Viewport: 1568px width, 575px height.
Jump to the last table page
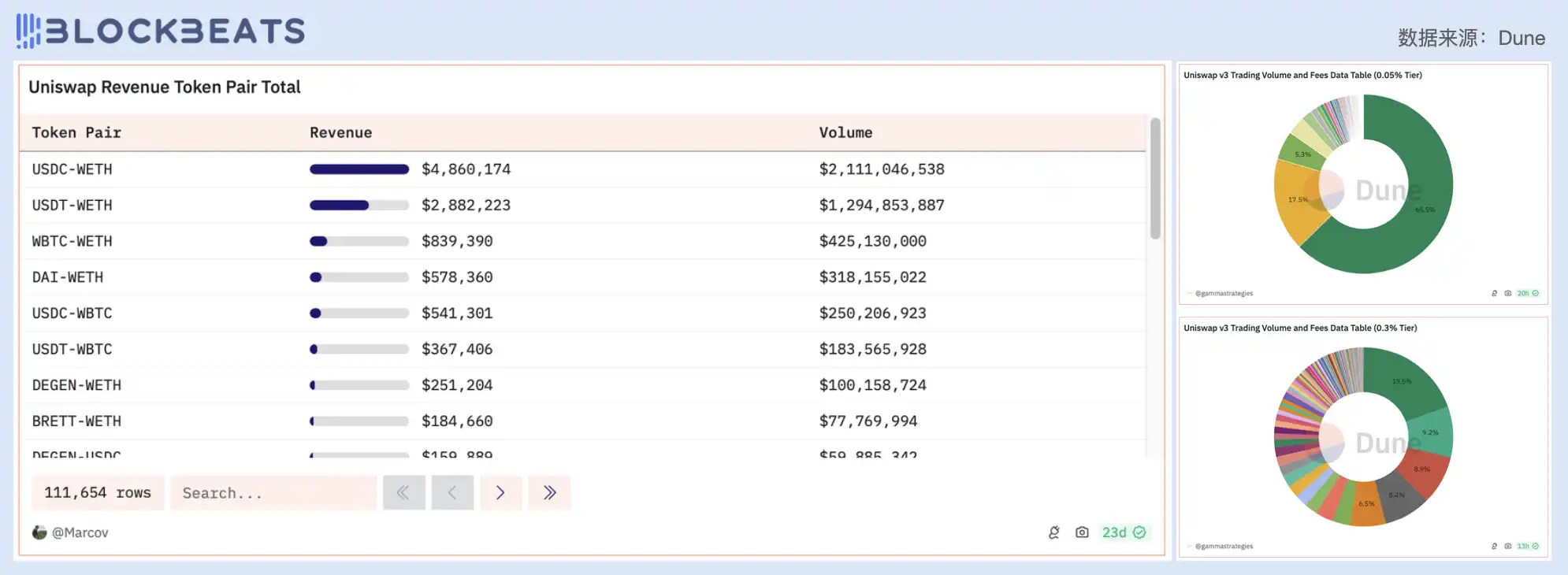pyautogui.click(x=549, y=492)
